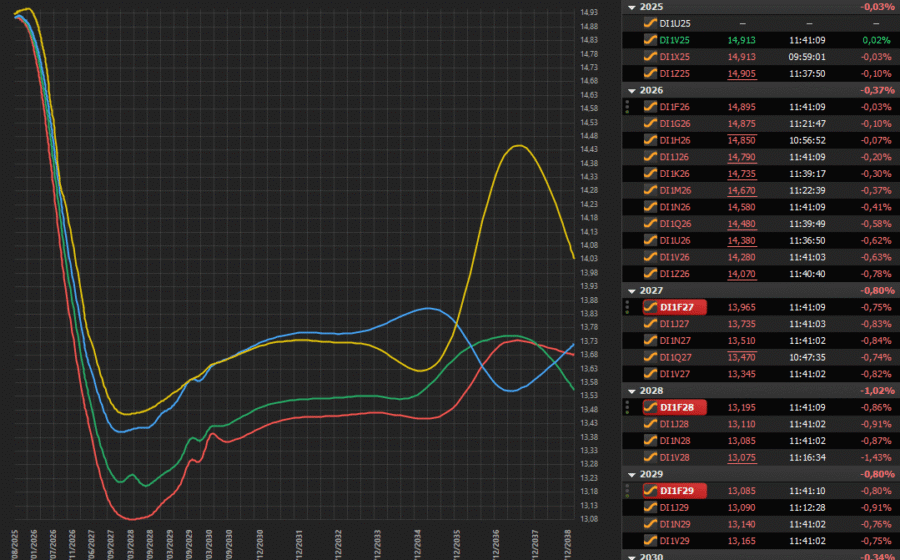The width and height of the screenshot is (900, 560).
Task: Click the DI1V29 contract name
Action: coord(674,540)
